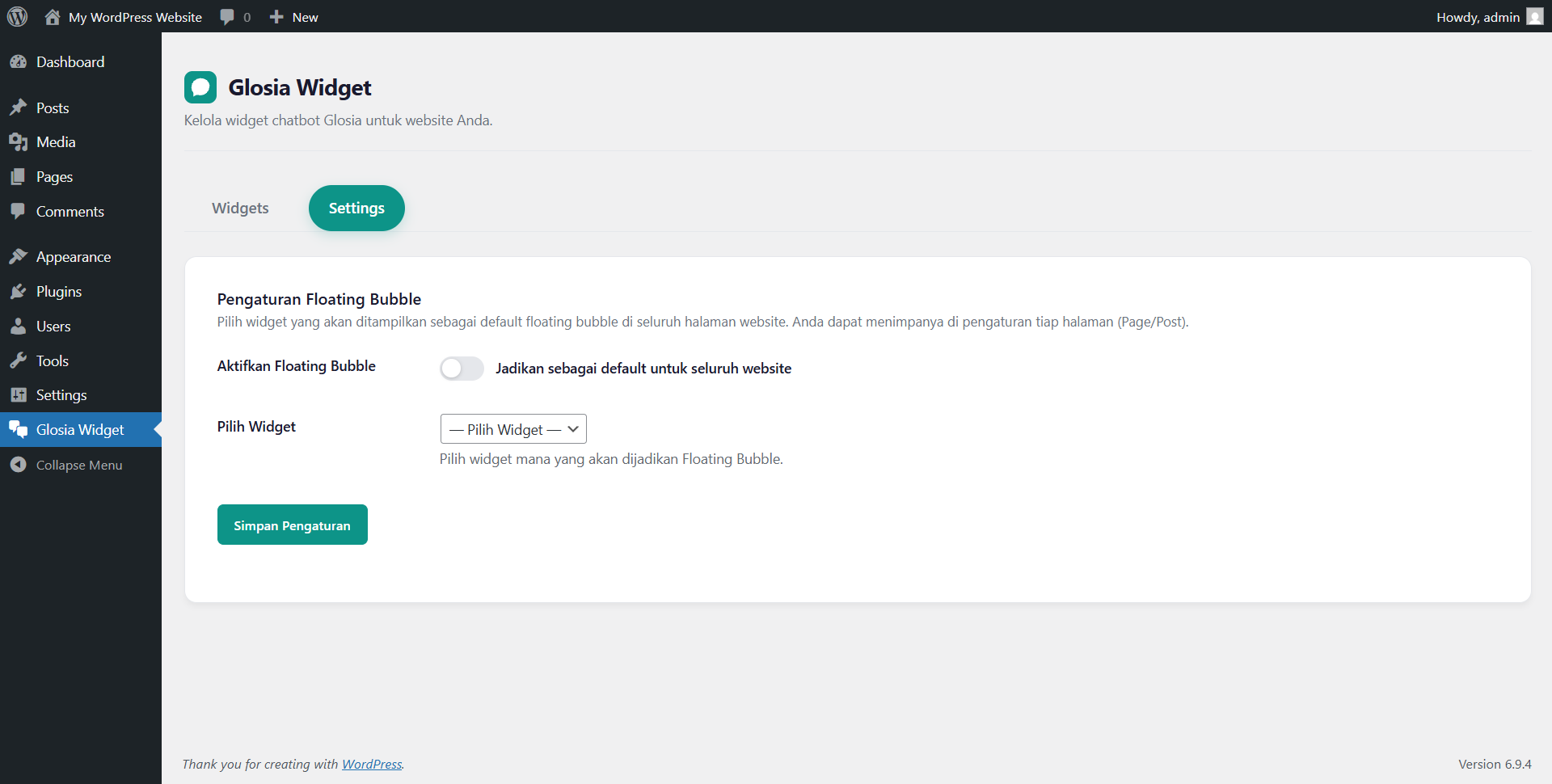The height and width of the screenshot is (784, 1552).
Task: Click the Settings sliders icon in sidebar
Action: tap(19, 395)
